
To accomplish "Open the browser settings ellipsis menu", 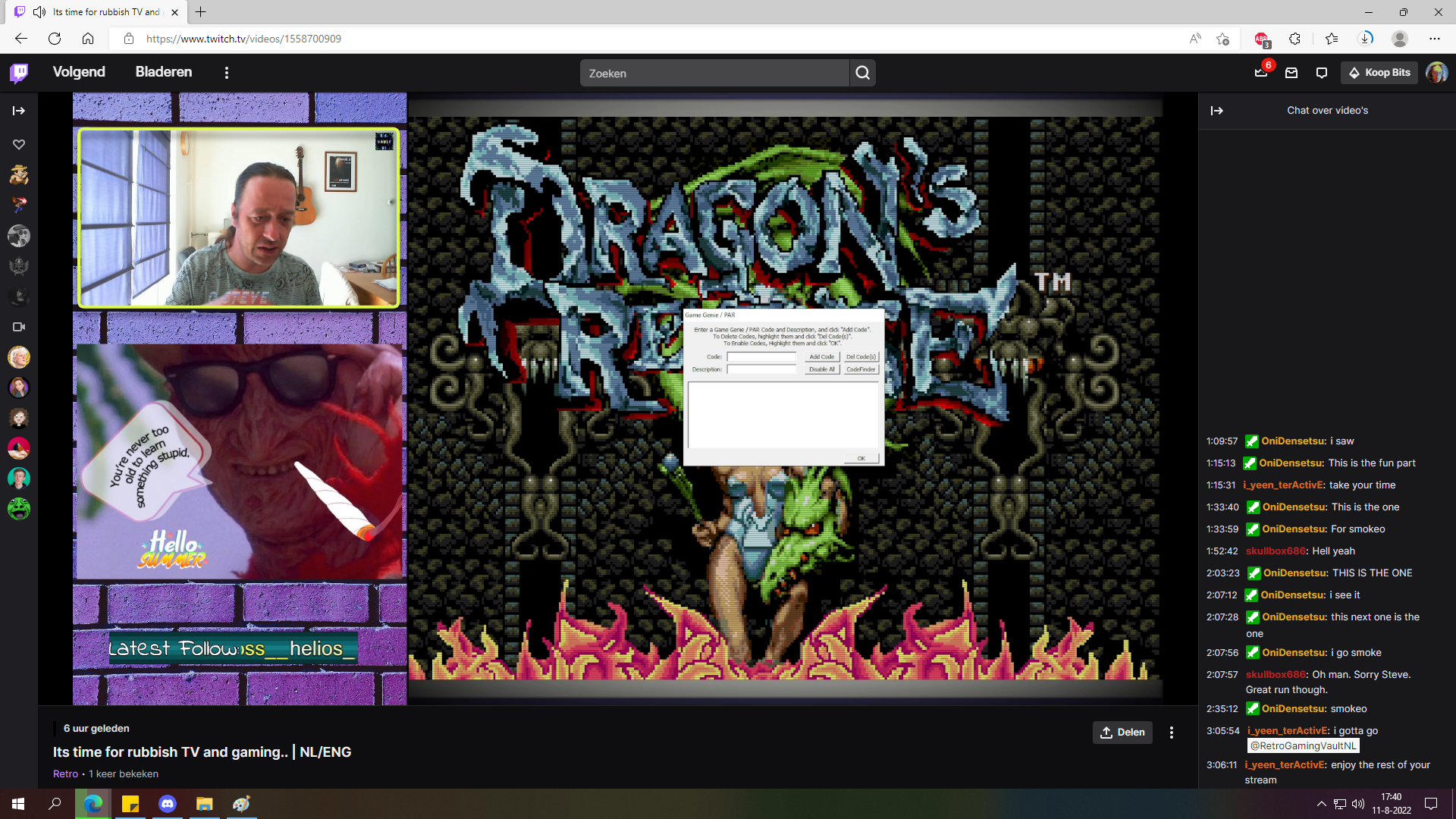I will pyautogui.click(x=1434, y=39).
